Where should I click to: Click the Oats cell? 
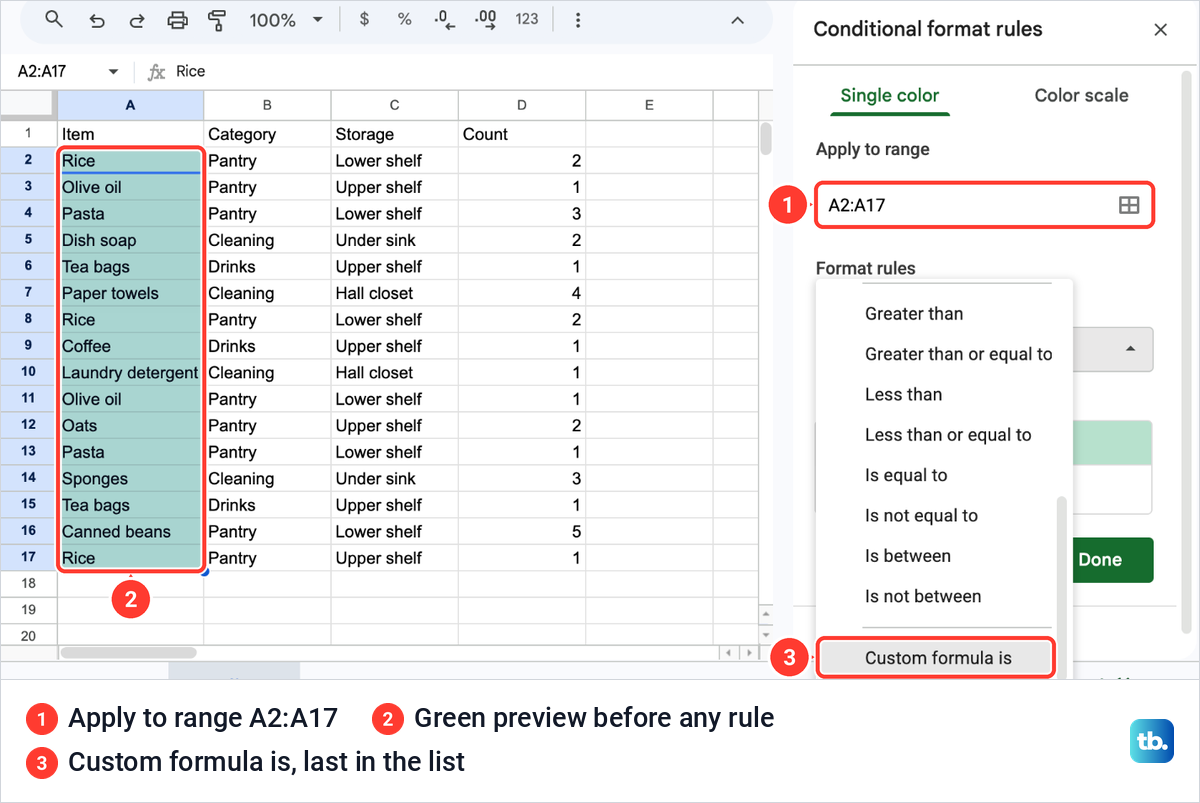click(130, 425)
